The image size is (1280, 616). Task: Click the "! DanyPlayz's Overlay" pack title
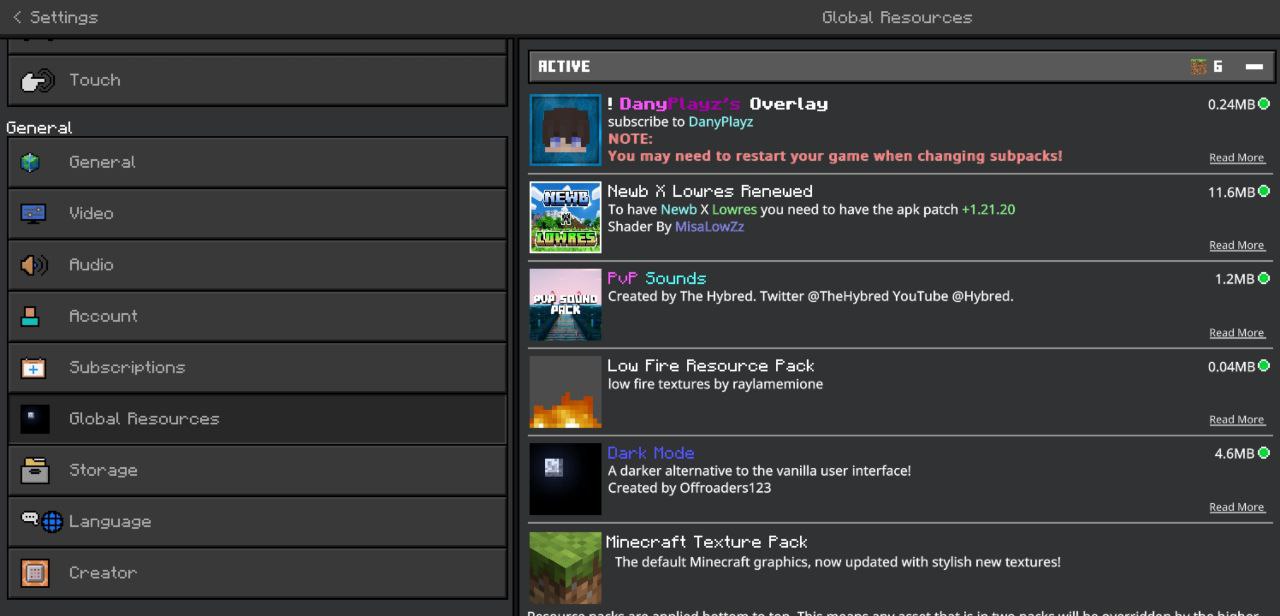(x=718, y=104)
